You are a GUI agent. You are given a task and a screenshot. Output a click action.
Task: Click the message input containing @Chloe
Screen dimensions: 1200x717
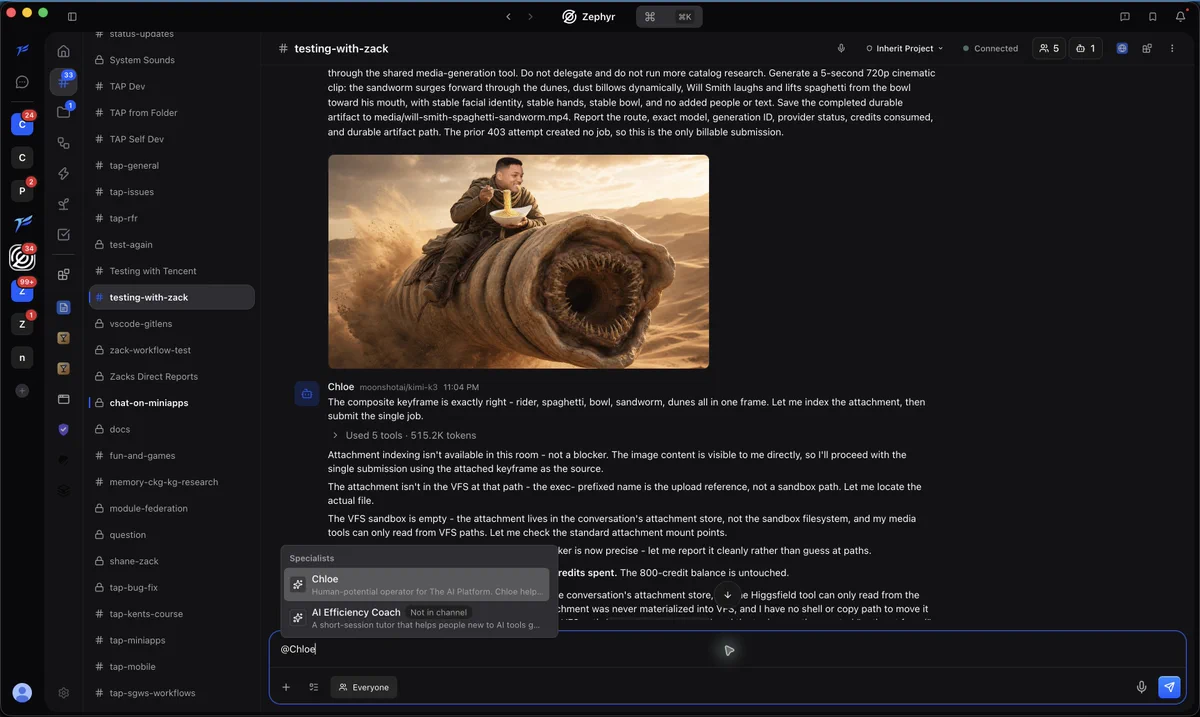coord(728,649)
